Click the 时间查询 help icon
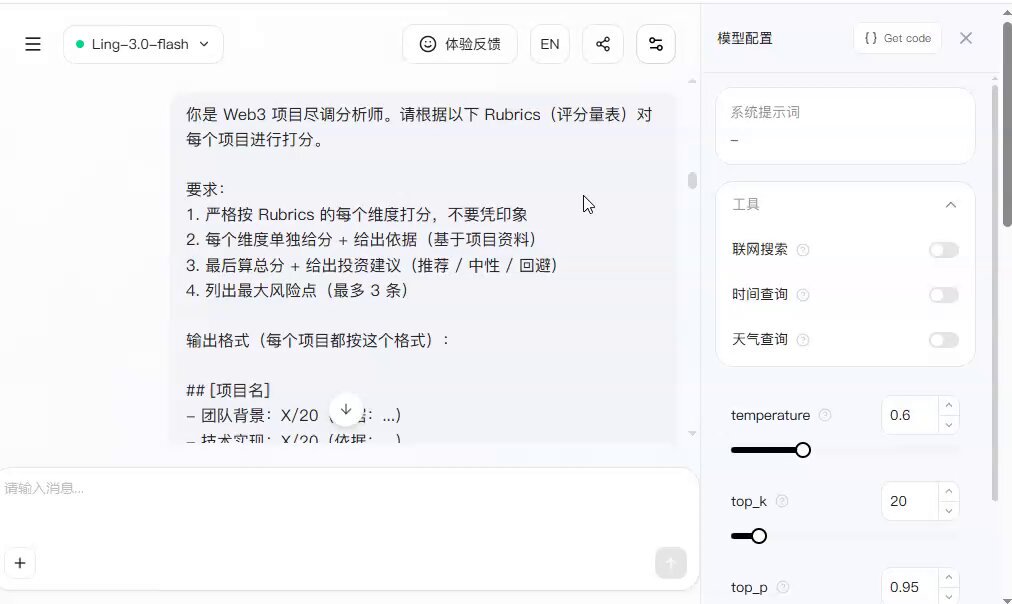The width and height of the screenshot is (1012, 604). coord(803,295)
